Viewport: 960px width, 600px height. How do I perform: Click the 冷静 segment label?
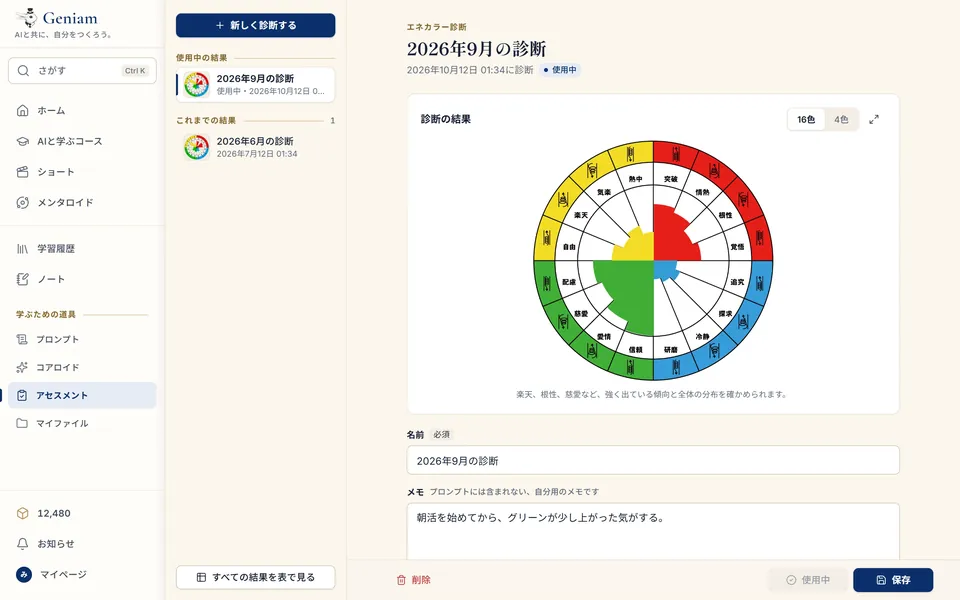coord(702,336)
